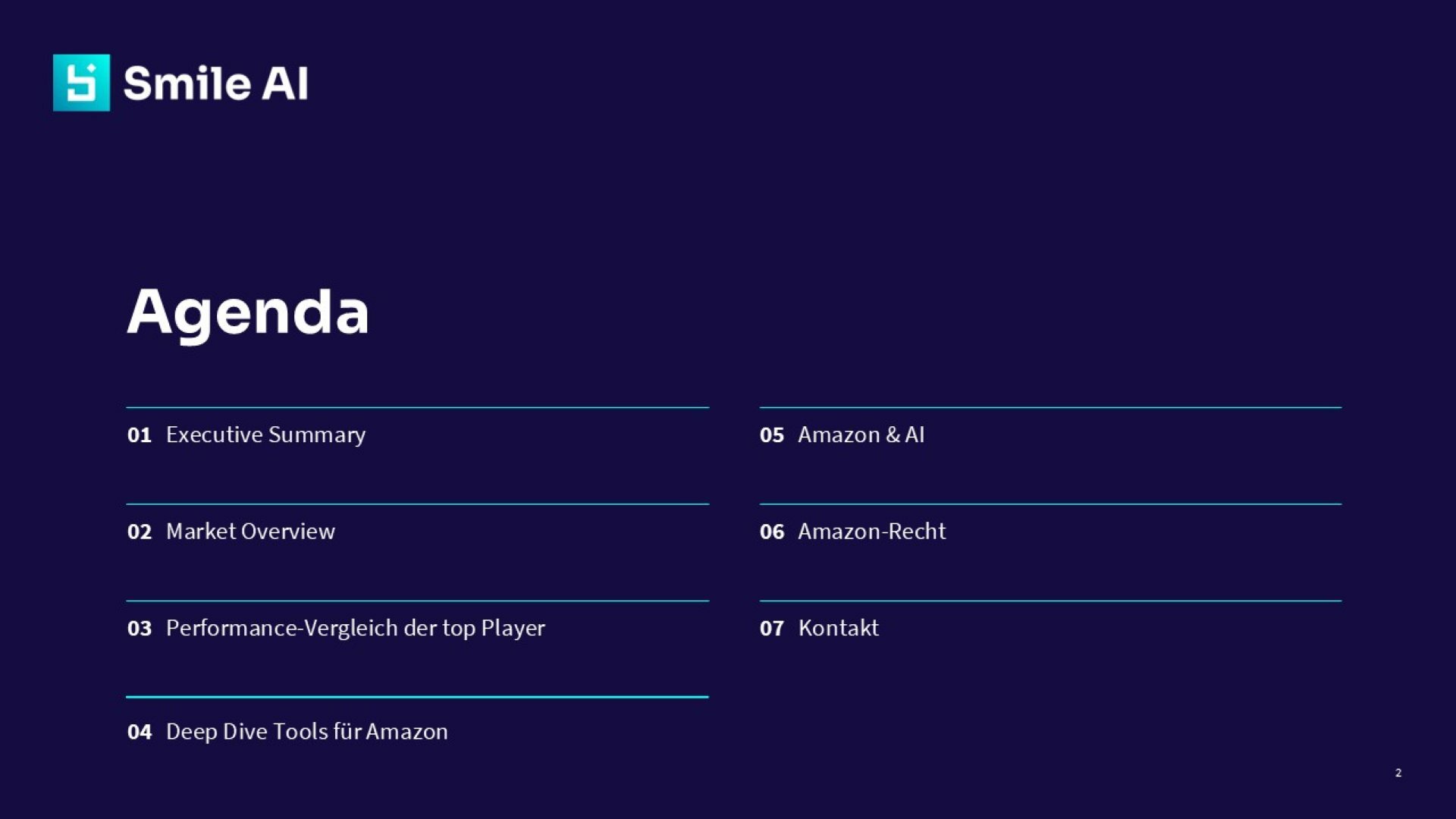Image resolution: width=1456 pixels, height=819 pixels.
Task: Click the Smile AI wordmark text
Action: [x=215, y=83]
